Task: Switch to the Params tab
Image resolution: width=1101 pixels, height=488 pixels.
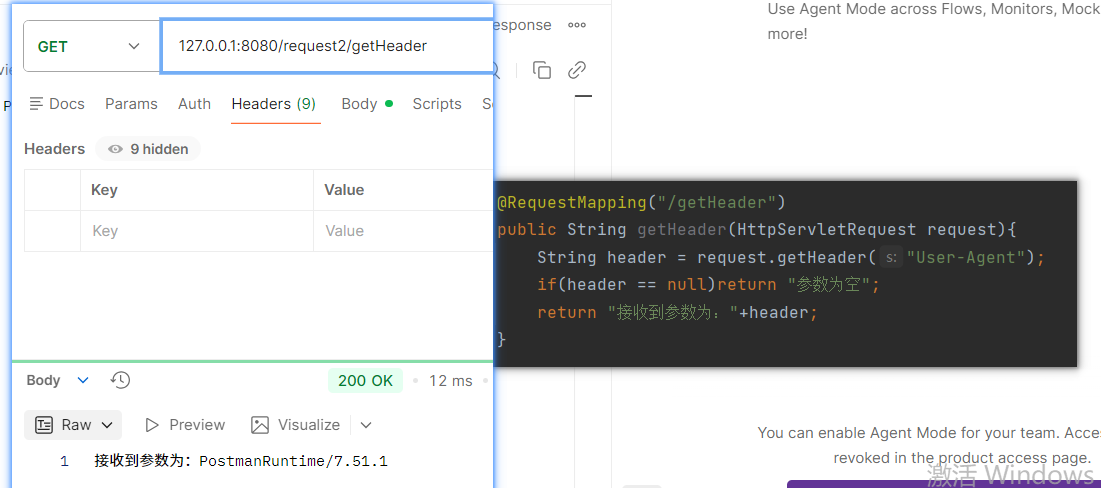Action: click(x=131, y=104)
